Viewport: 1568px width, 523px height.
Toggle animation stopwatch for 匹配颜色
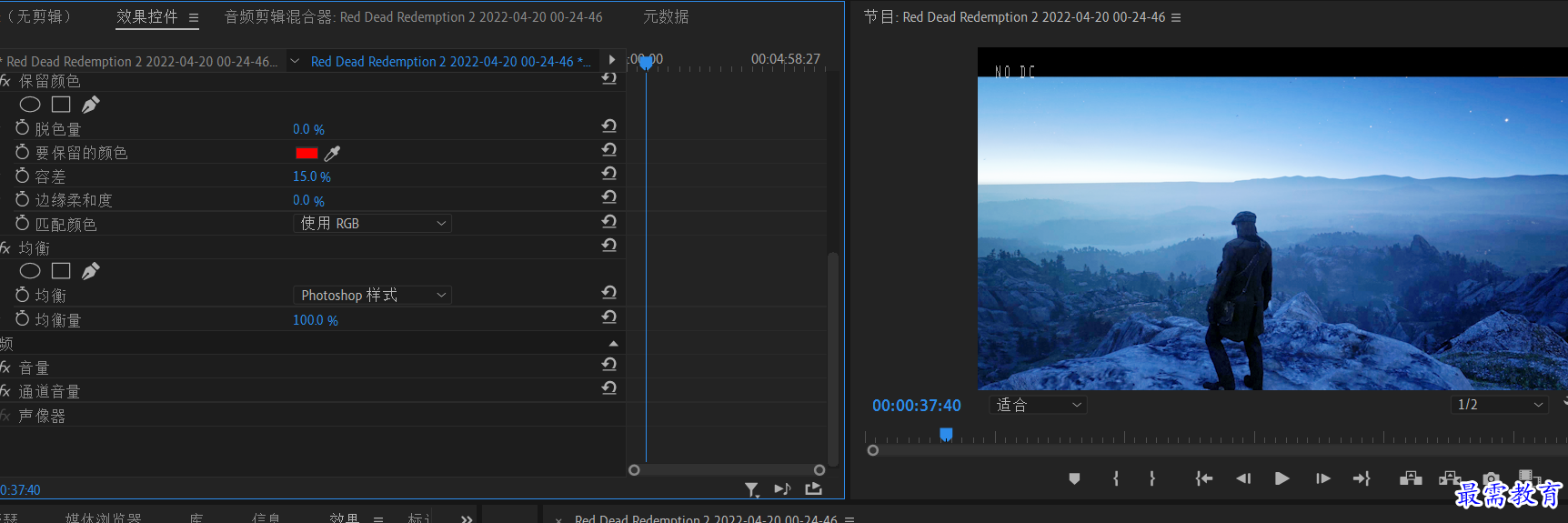click(x=23, y=223)
